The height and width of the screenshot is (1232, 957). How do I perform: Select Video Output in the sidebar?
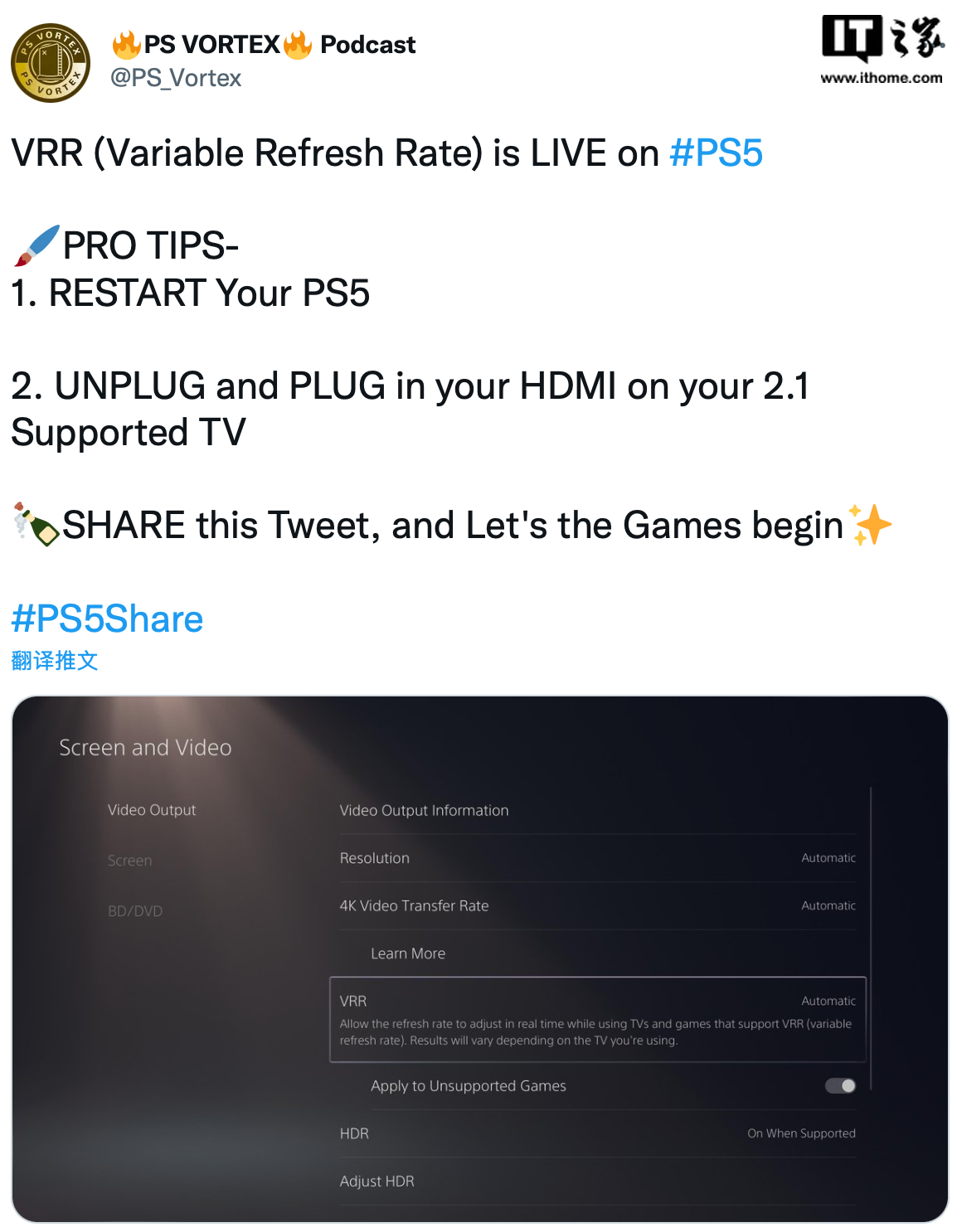(x=152, y=810)
